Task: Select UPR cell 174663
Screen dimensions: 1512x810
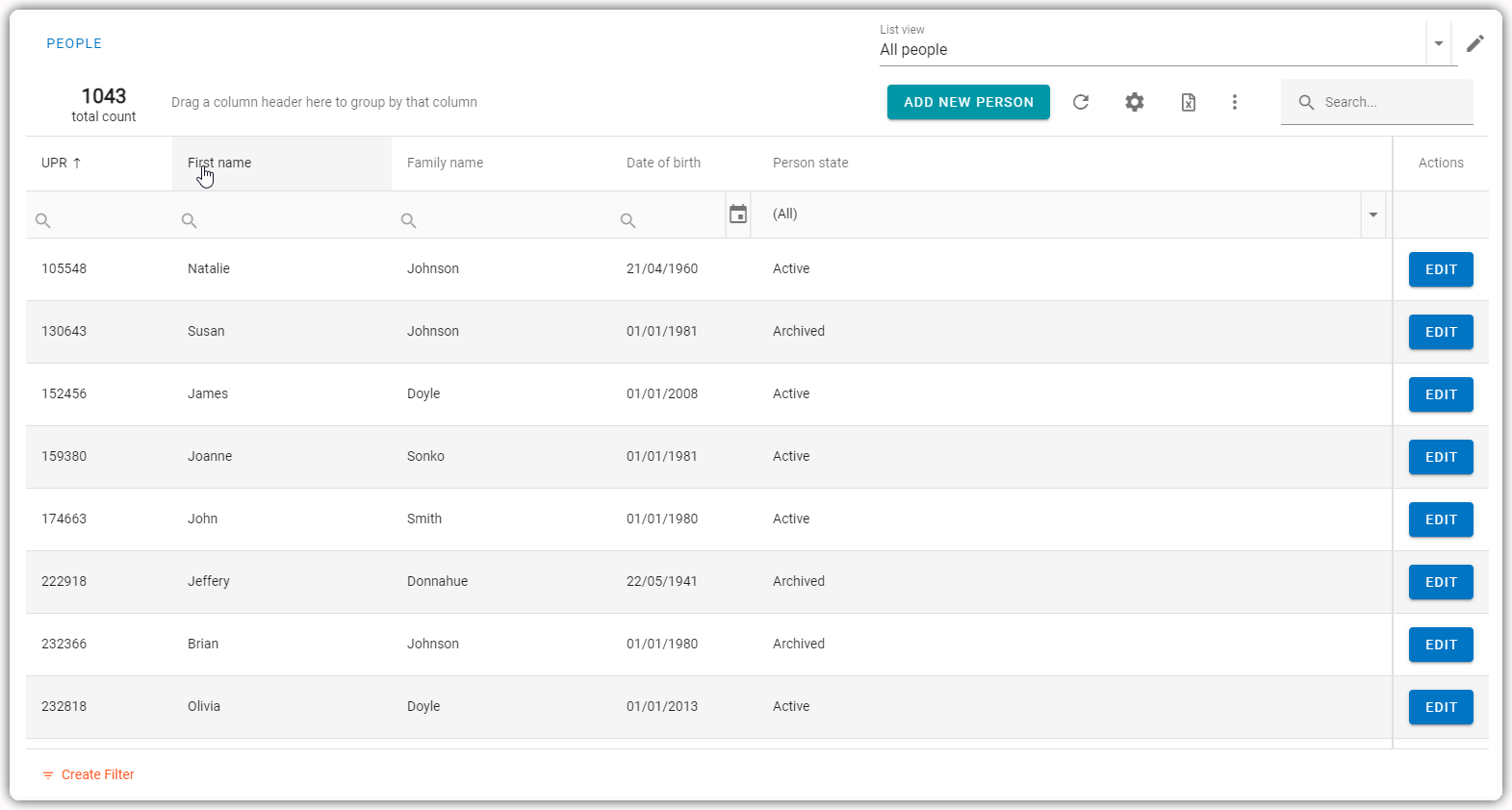Action: [x=64, y=519]
